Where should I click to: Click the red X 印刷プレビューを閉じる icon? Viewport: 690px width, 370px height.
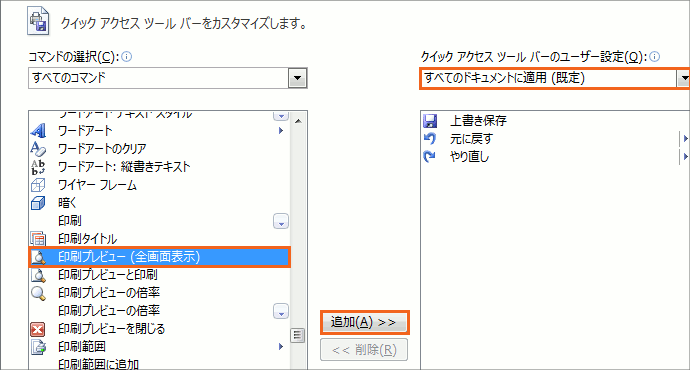[38, 329]
